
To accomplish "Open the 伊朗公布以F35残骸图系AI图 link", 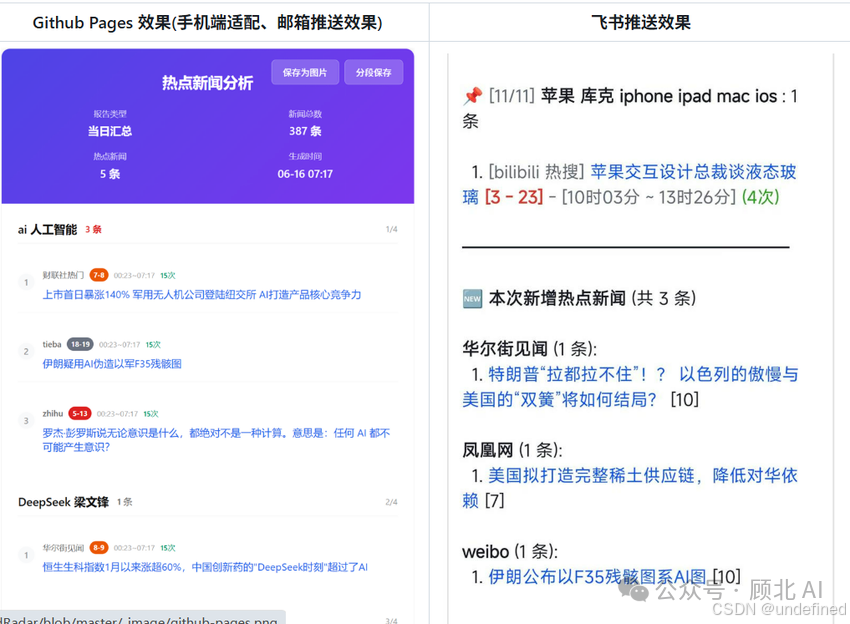I will pyautogui.click(x=597, y=577).
